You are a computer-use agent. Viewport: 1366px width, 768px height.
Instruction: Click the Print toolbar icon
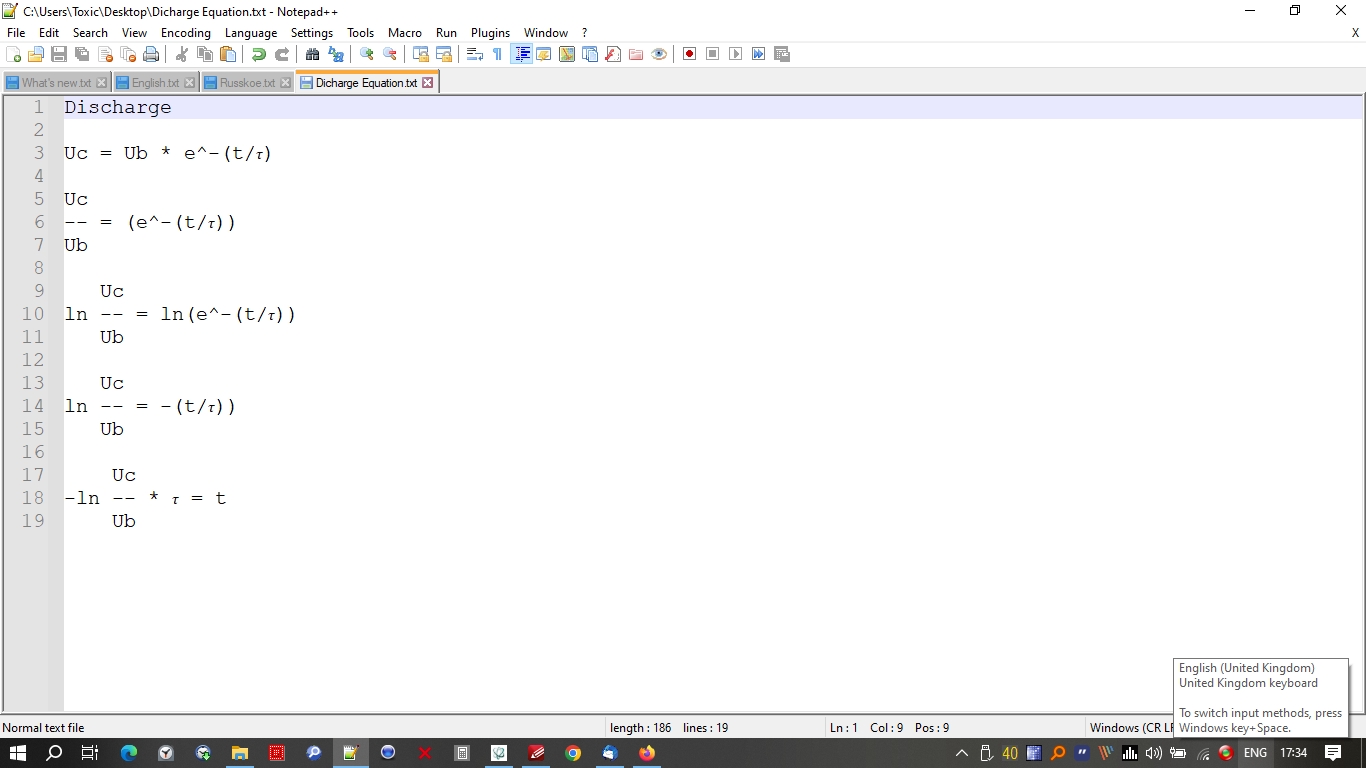coord(151,54)
